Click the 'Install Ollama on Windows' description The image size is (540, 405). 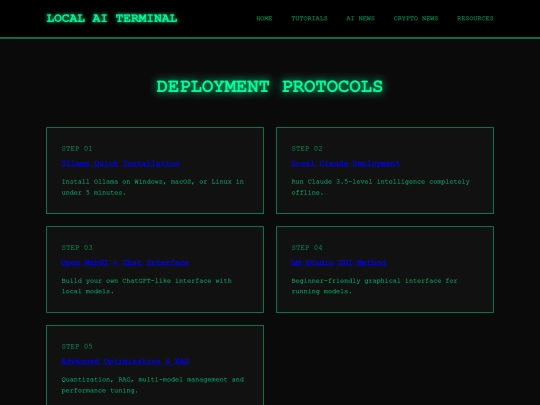coord(153,187)
